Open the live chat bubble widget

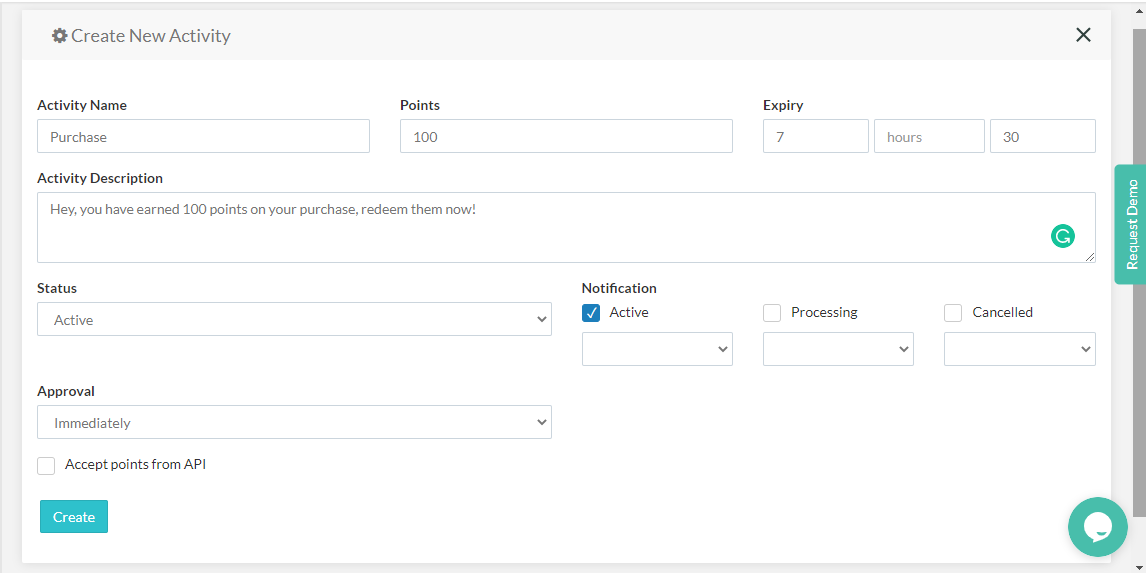click(1097, 527)
